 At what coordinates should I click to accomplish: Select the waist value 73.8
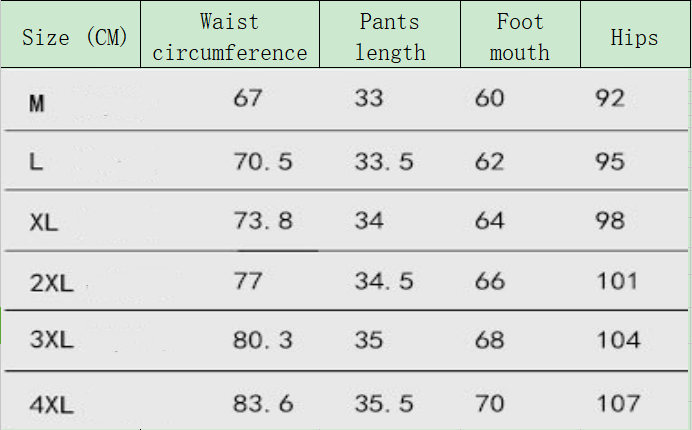click(263, 221)
